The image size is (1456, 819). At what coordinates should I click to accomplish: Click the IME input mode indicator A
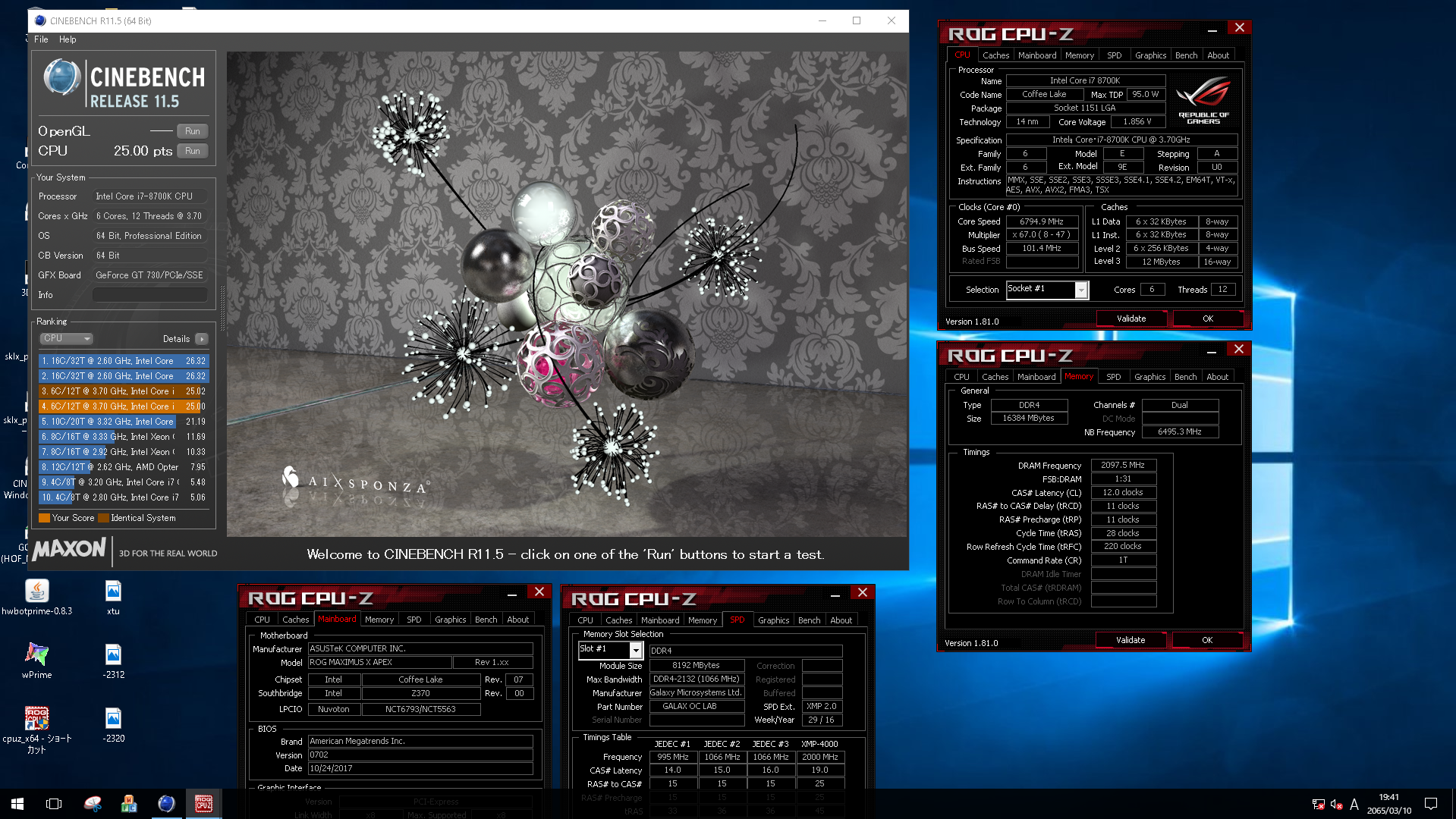[x=1354, y=805]
